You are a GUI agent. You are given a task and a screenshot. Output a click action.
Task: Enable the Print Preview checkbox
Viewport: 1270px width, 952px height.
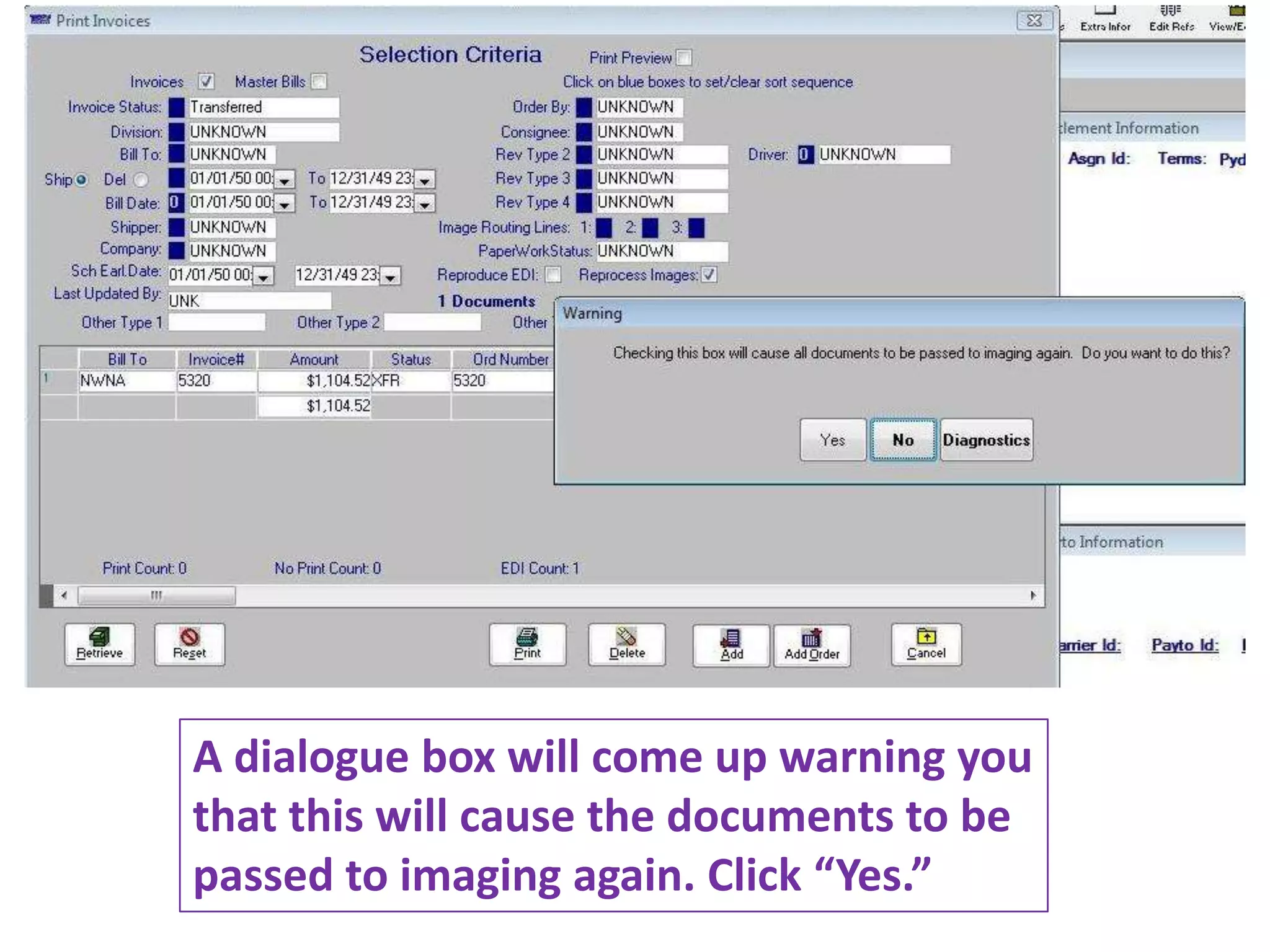point(684,58)
